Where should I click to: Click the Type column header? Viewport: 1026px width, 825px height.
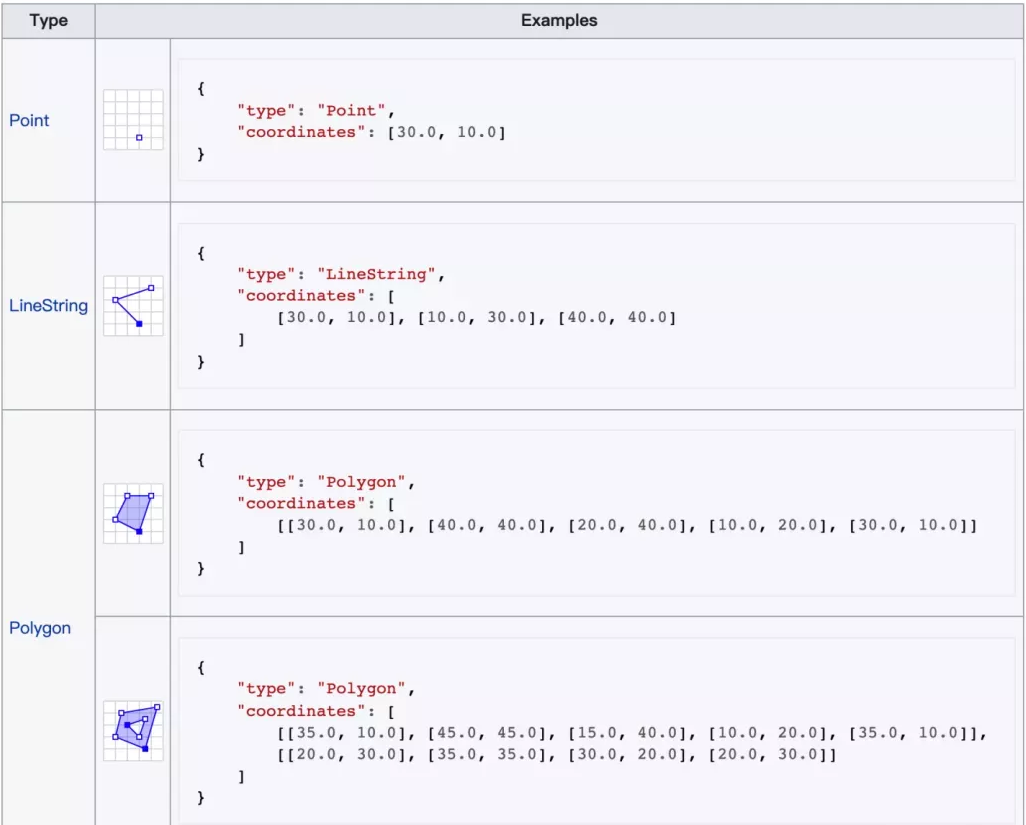(x=48, y=20)
